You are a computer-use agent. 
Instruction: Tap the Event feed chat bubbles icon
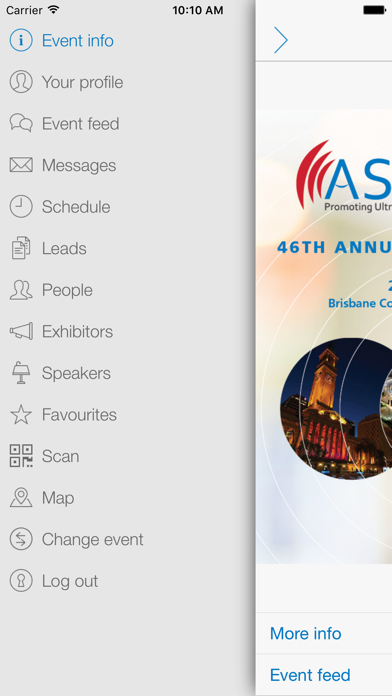click(21, 123)
